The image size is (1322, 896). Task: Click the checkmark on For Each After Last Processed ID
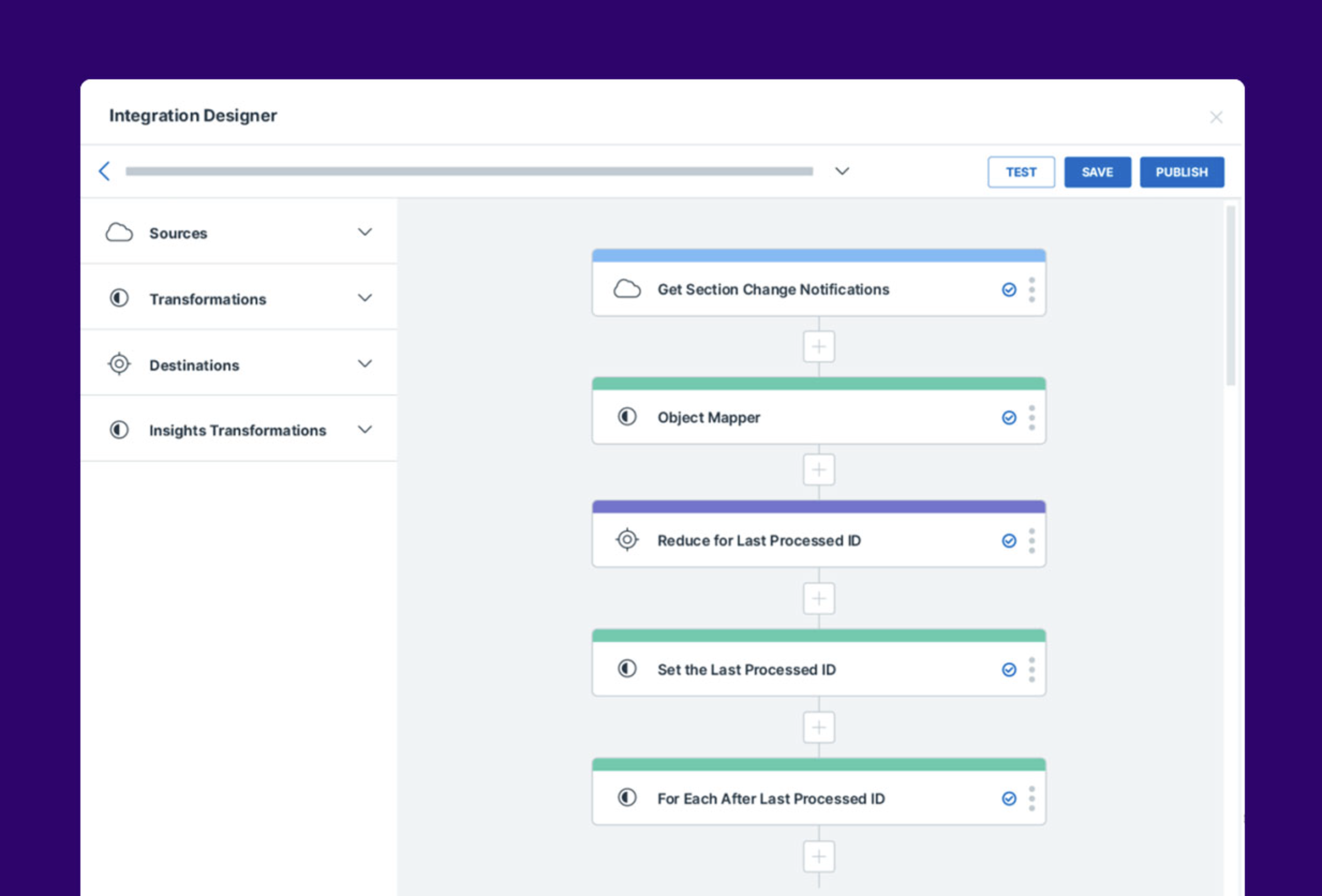(x=1008, y=799)
